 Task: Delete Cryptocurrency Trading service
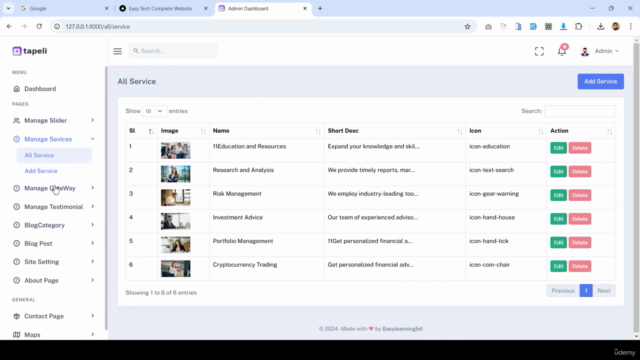580,266
